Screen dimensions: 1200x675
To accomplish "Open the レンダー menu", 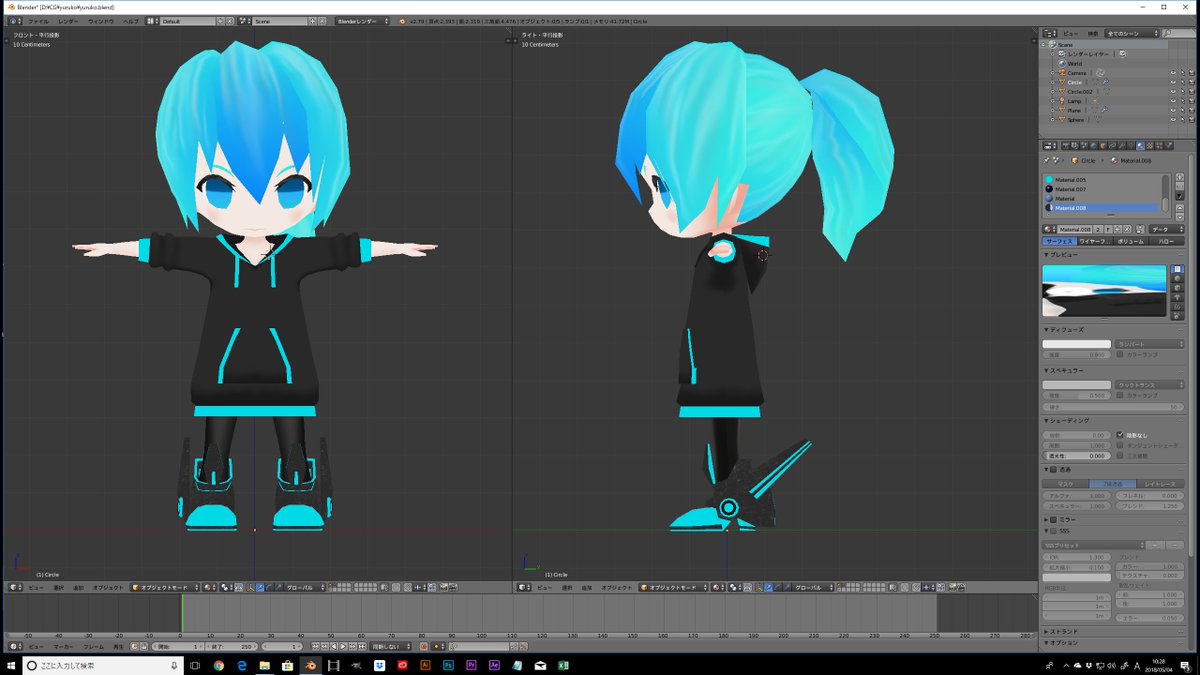I will click(x=67, y=20).
